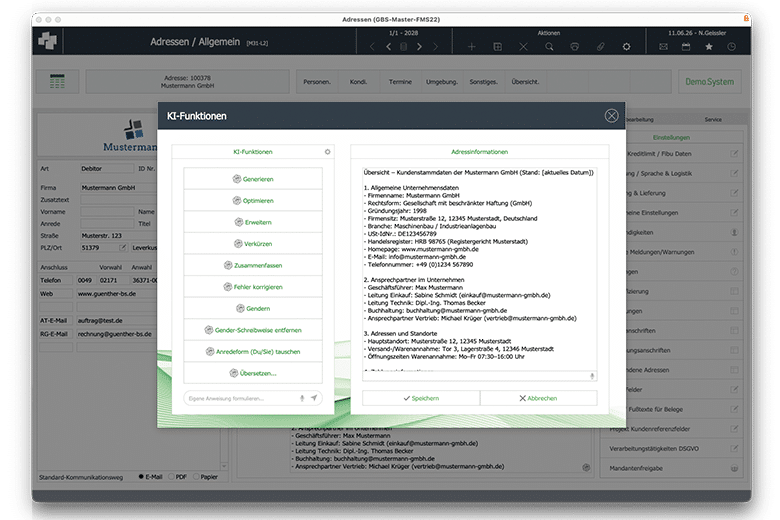Click the microphone icon in the instruction field
The width and height of the screenshot is (780, 520).
click(302, 398)
